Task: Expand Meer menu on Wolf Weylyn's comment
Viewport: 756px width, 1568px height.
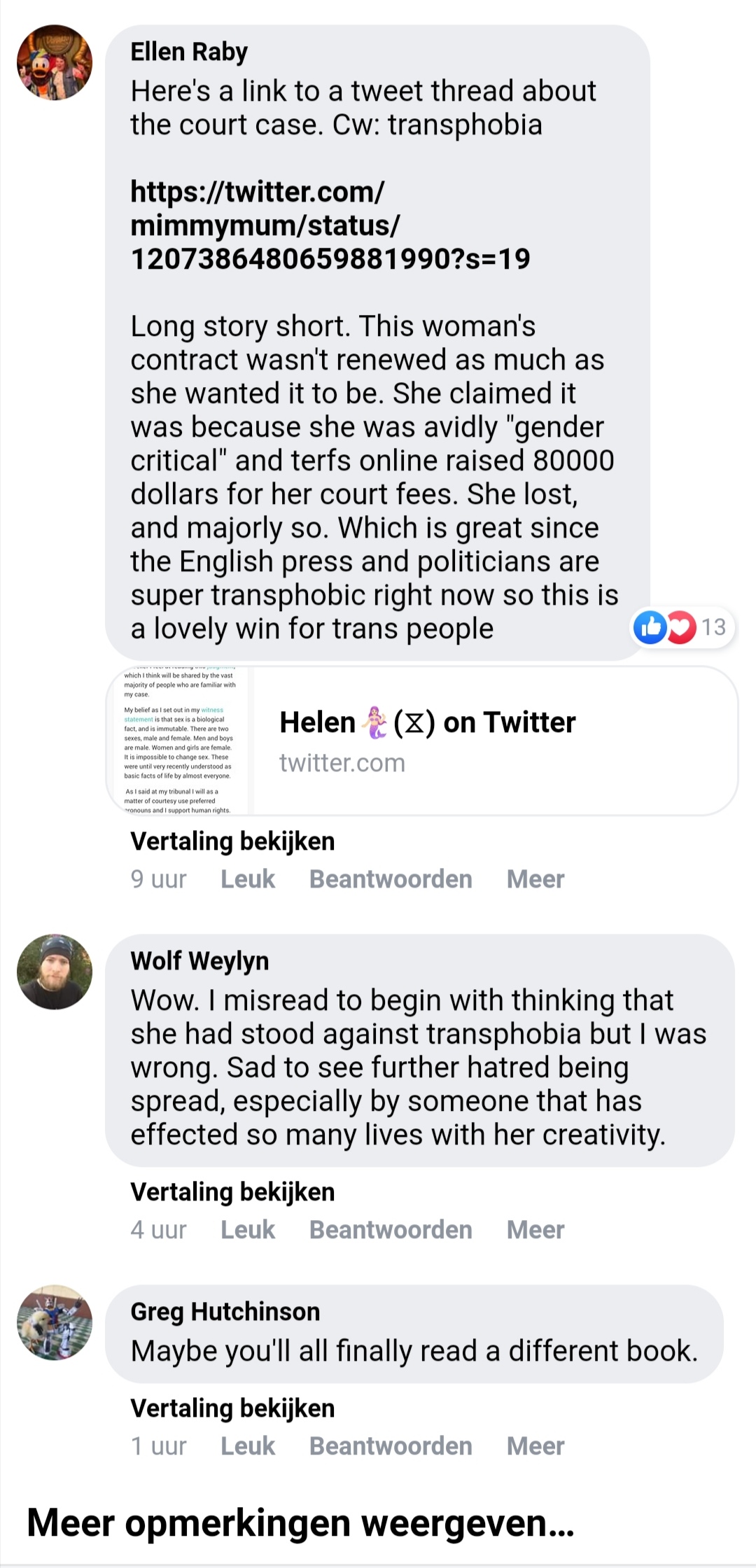Action: (535, 1230)
